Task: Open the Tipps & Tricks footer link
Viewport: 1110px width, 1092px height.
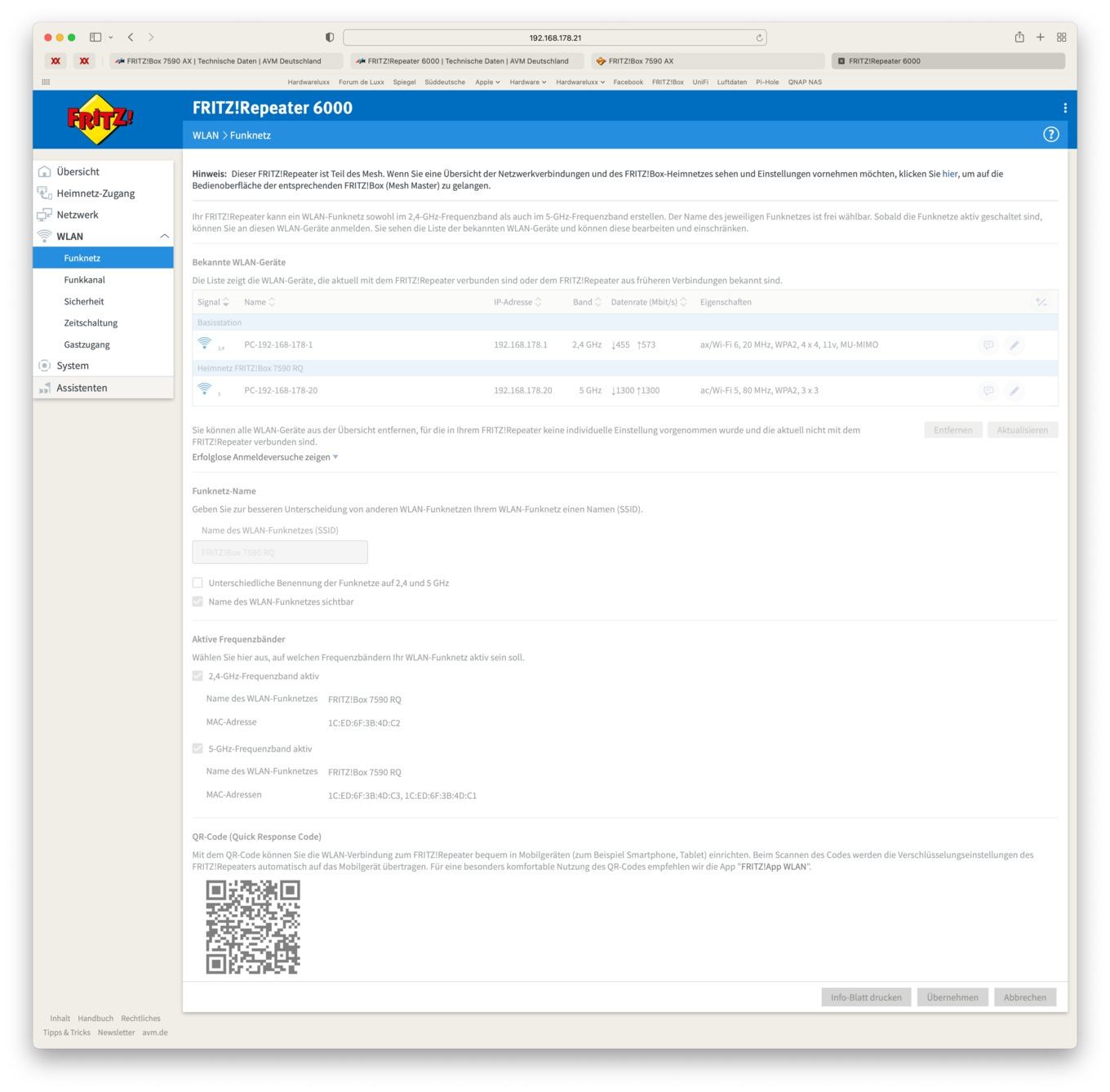Action: click(67, 1032)
